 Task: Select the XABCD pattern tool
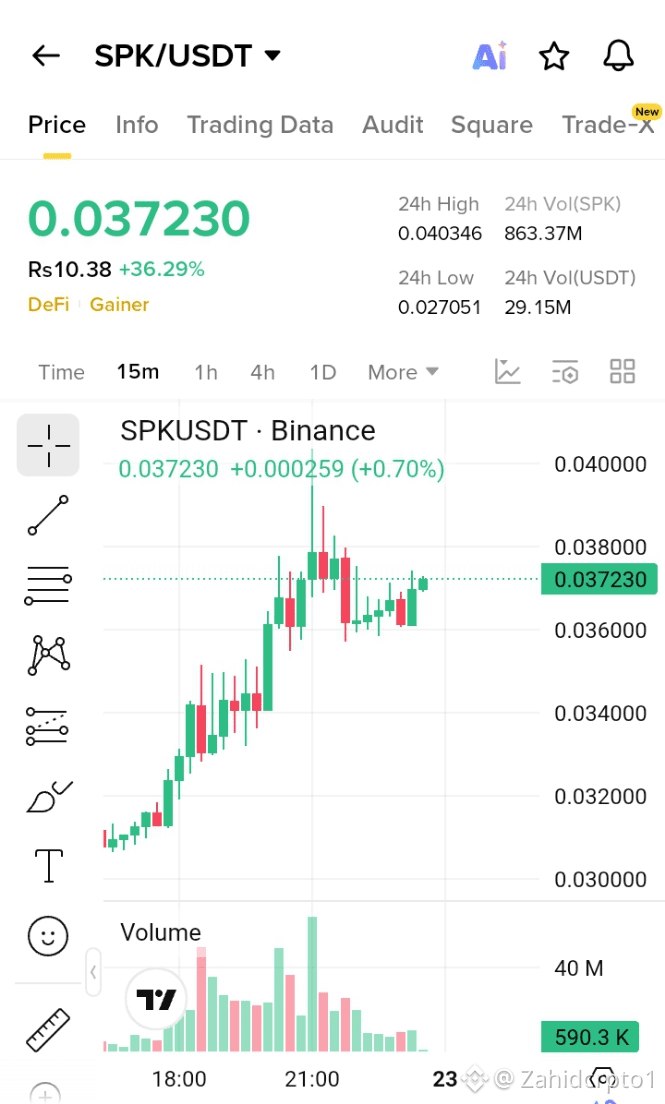(x=48, y=656)
